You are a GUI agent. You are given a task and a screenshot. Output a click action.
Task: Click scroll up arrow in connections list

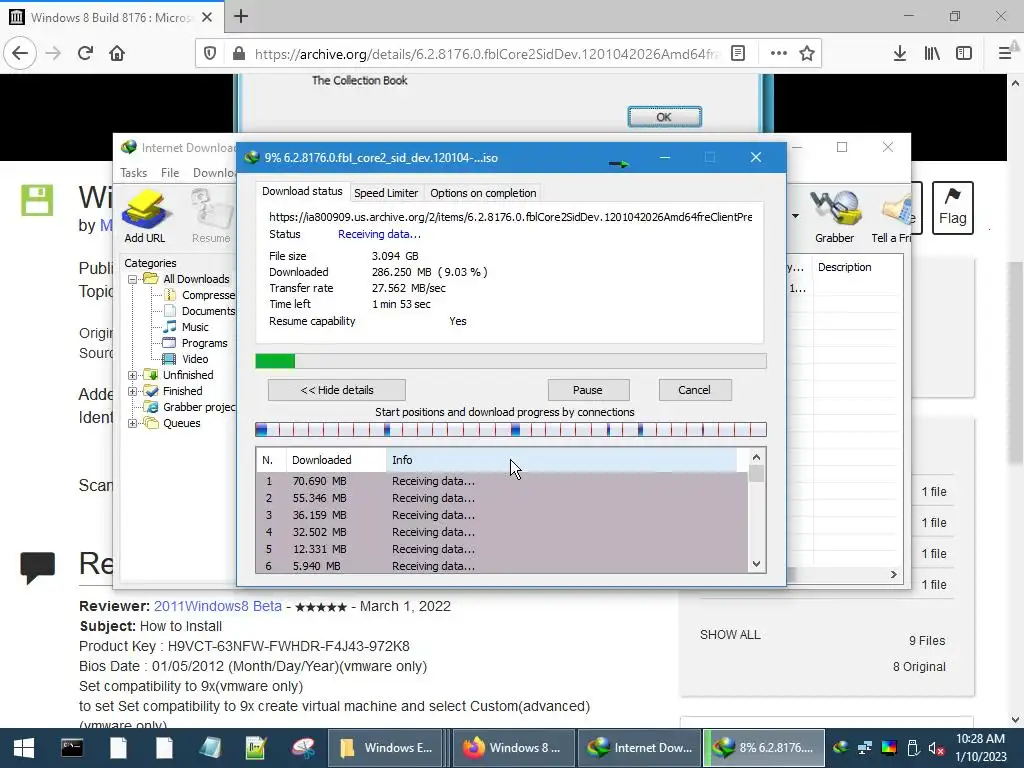pos(756,458)
